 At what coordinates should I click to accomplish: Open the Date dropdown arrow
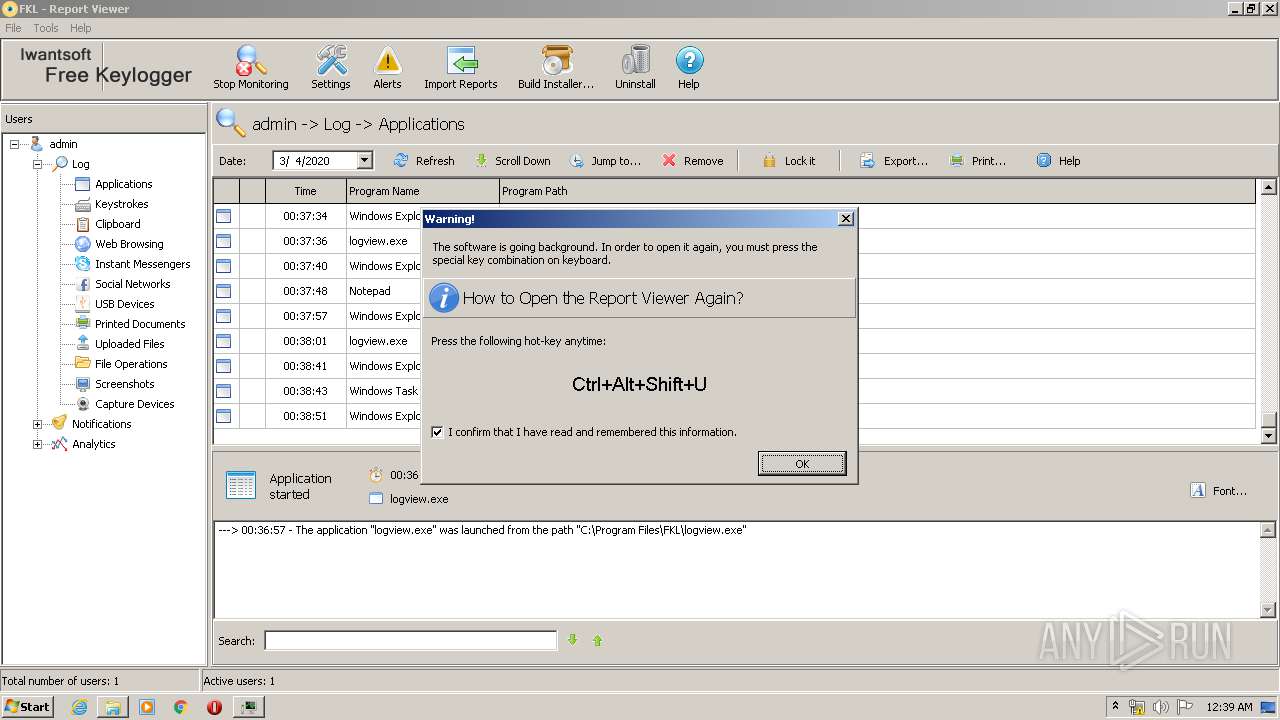(364, 160)
